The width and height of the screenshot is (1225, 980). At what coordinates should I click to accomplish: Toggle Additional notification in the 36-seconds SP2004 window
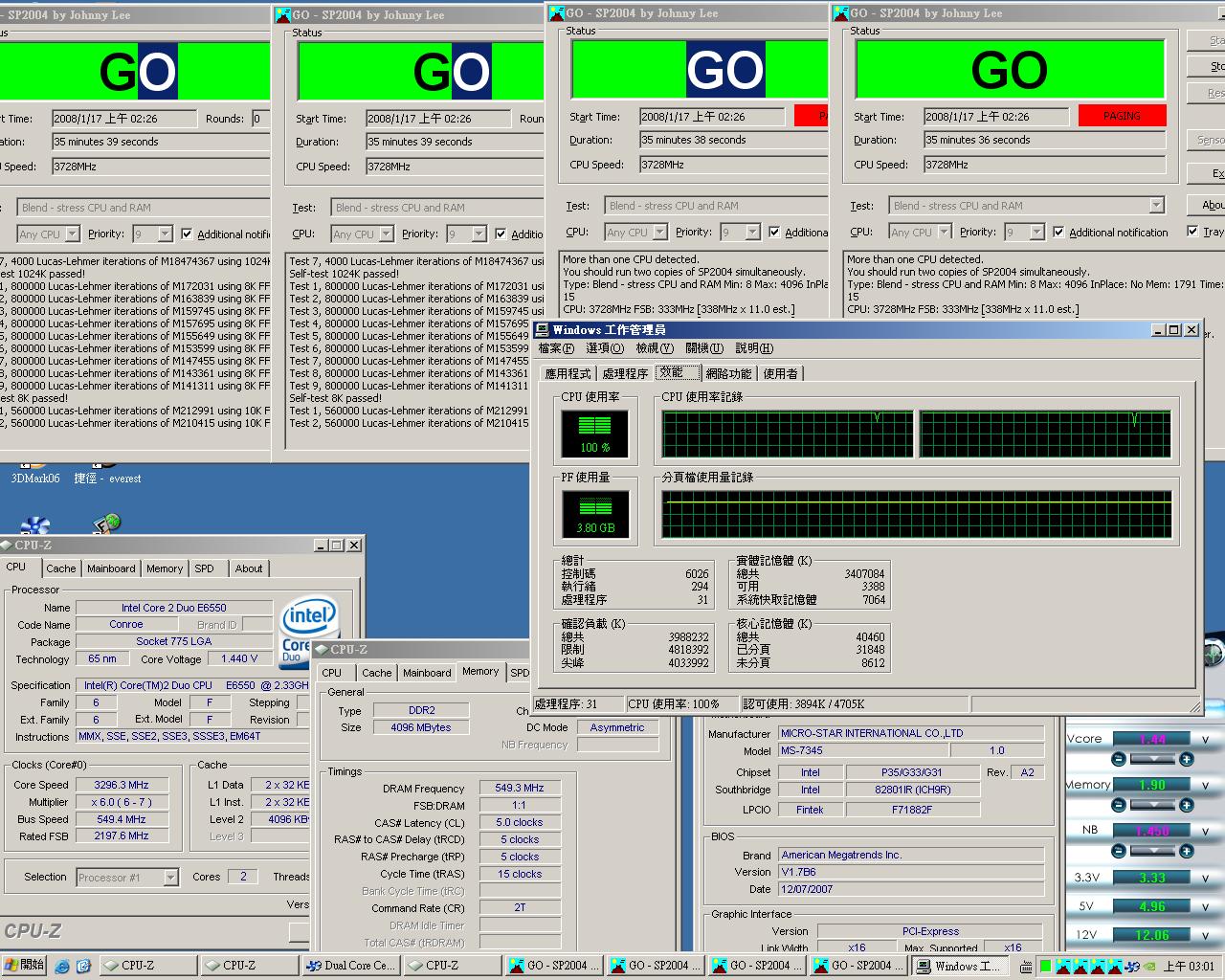(1058, 232)
